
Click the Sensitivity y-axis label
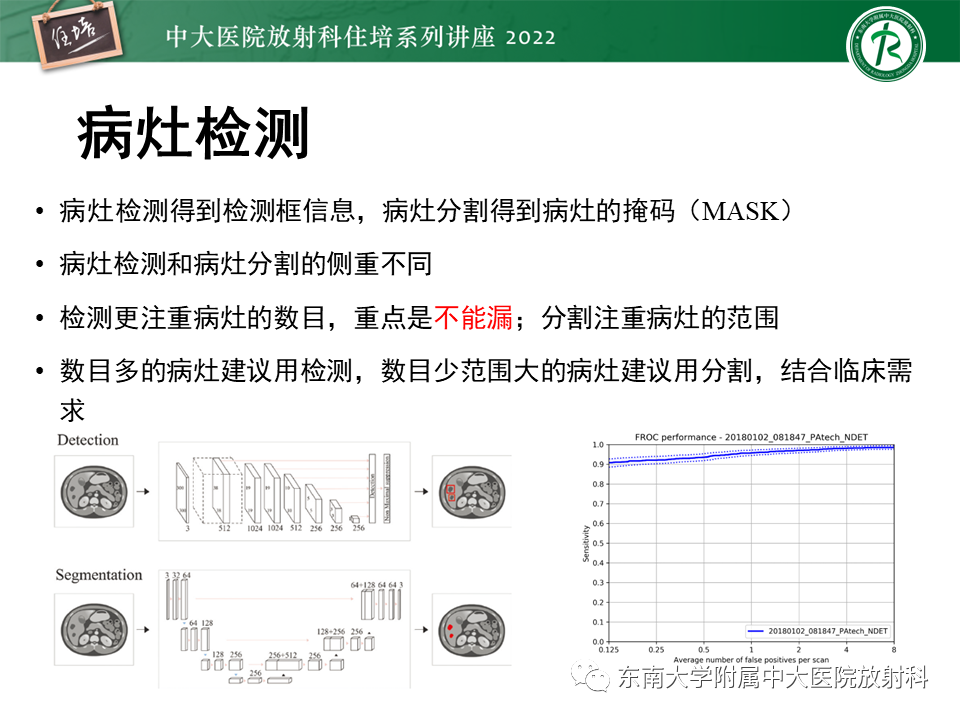[586, 542]
